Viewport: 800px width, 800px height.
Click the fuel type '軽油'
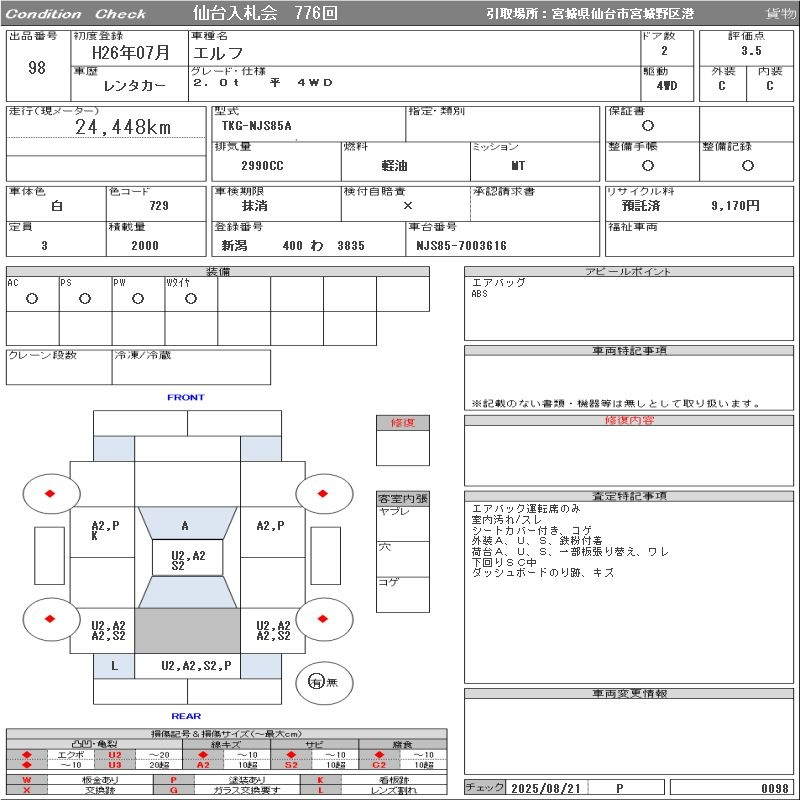pyautogui.click(x=394, y=166)
